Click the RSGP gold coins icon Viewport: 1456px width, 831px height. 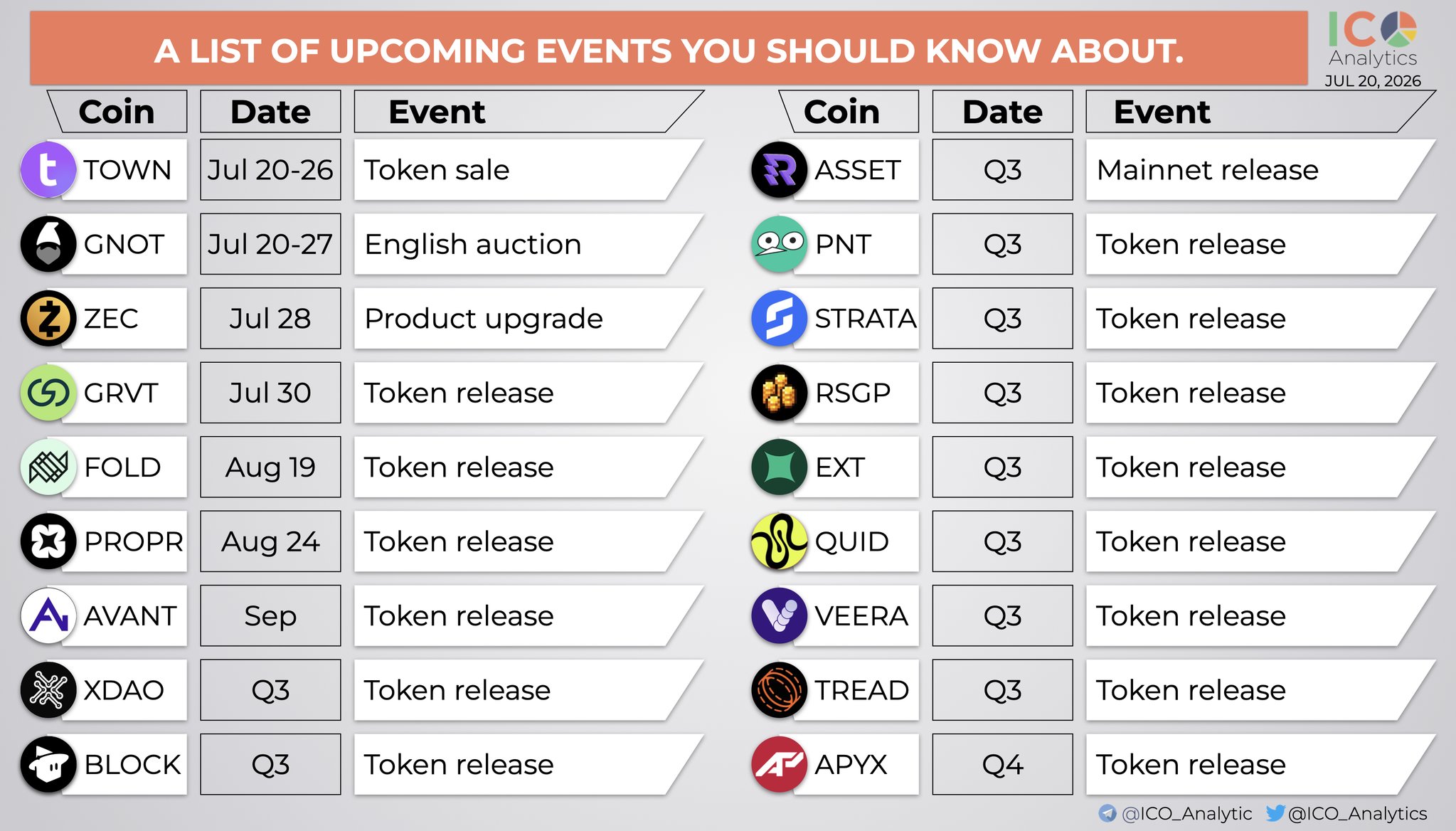coord(780,393)
